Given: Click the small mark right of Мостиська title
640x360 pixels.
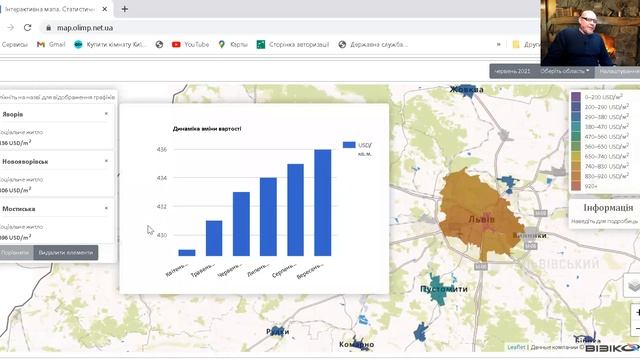Looking at the screenshot, I should tap(106, 208).
